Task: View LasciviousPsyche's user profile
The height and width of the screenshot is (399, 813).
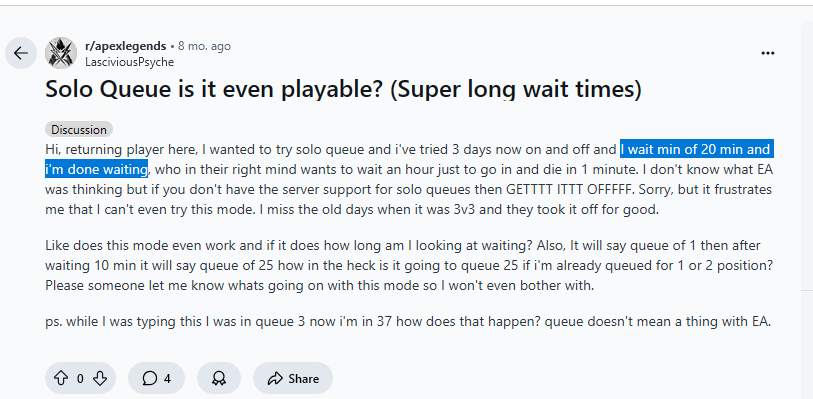Action: pyautogui.click(x=129, y=62)
